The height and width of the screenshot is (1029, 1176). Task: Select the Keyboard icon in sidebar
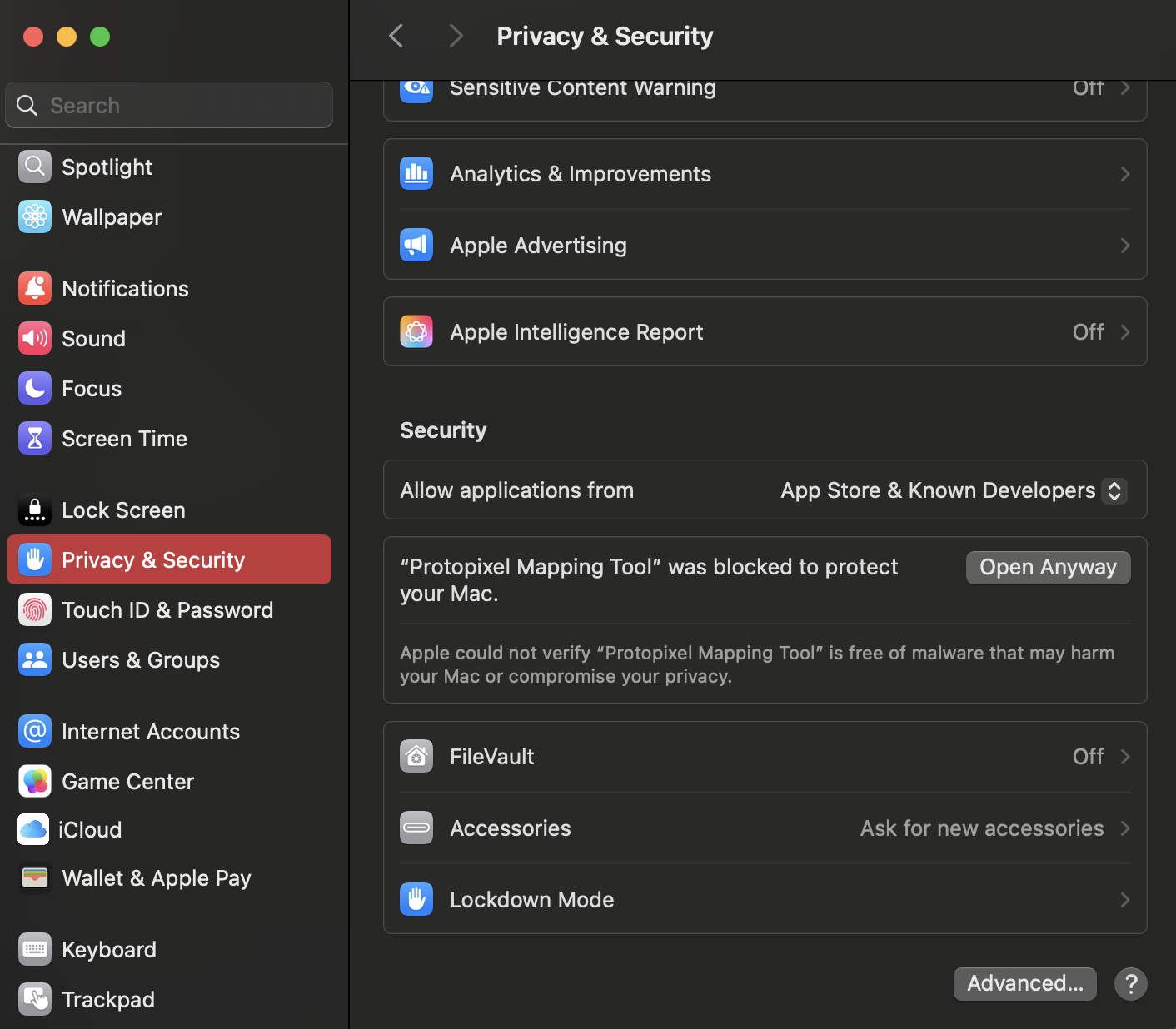coord(35,950)
